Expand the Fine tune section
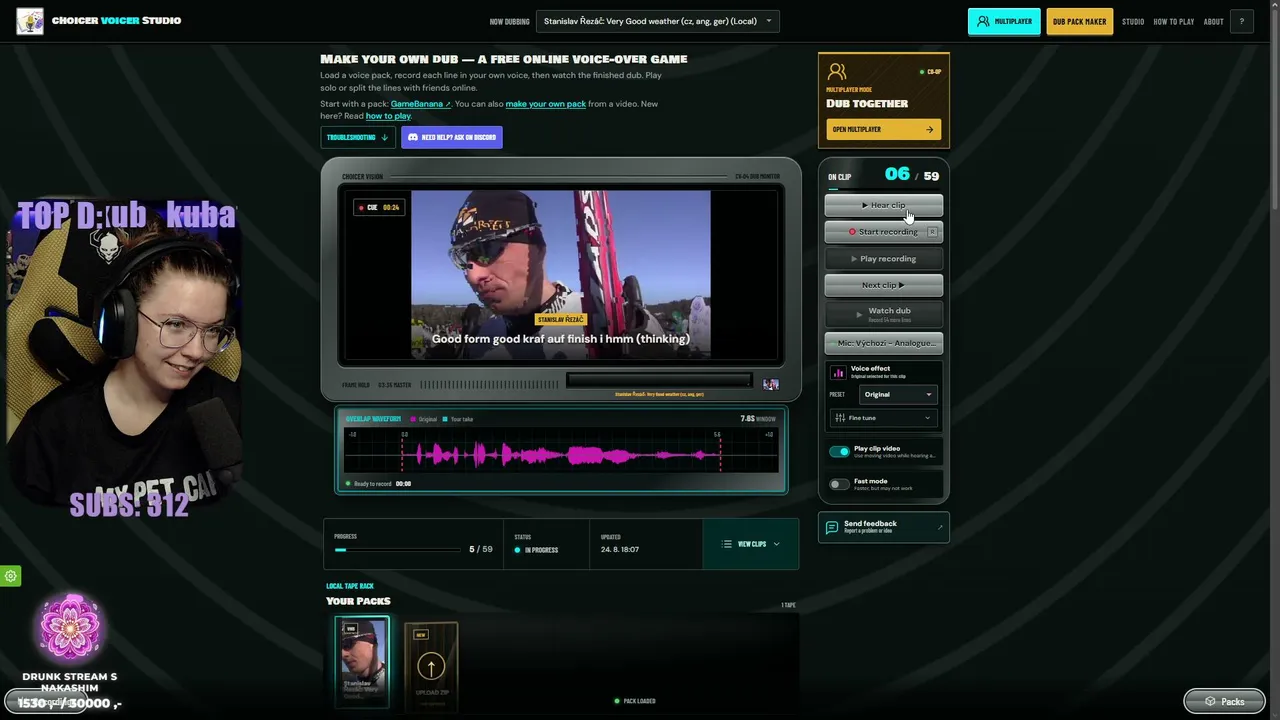Screen dimensions: 1280x720 pyautogui.click(x=883, y=418)
